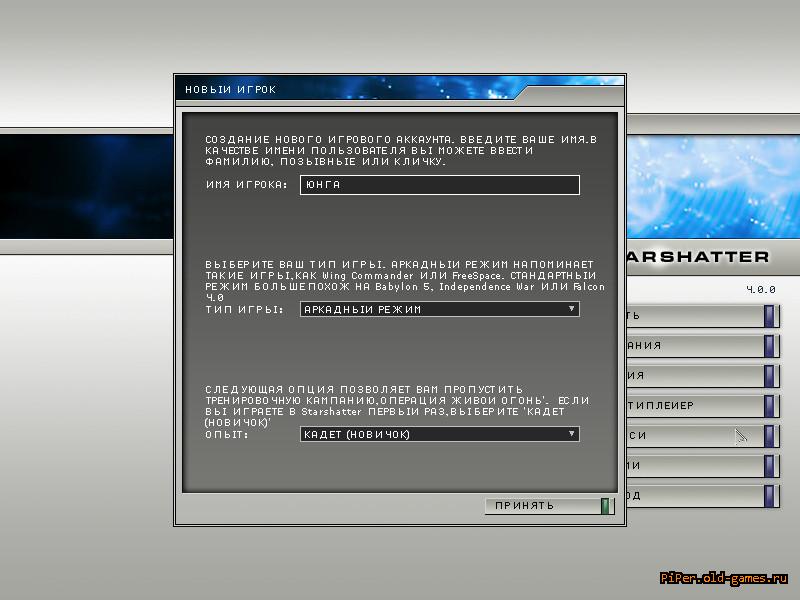
Task: Click the НОВЫЙ ИГРОК dialog title
Action: pyautogui.click(x=231, y=90)
